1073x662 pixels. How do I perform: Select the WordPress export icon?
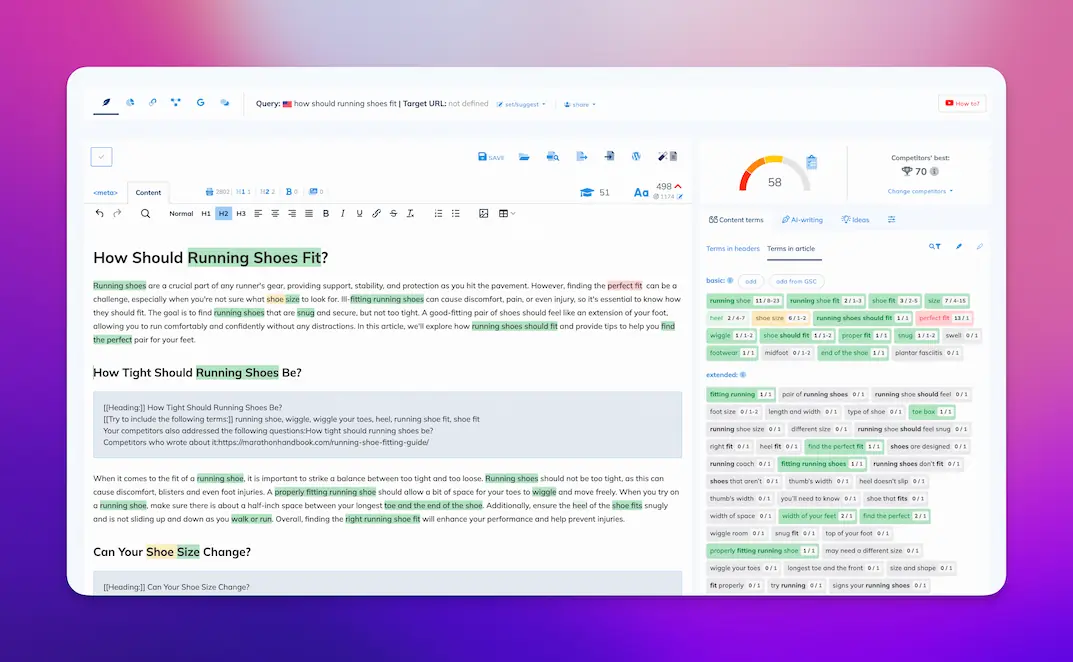click(x=635, y=157)
